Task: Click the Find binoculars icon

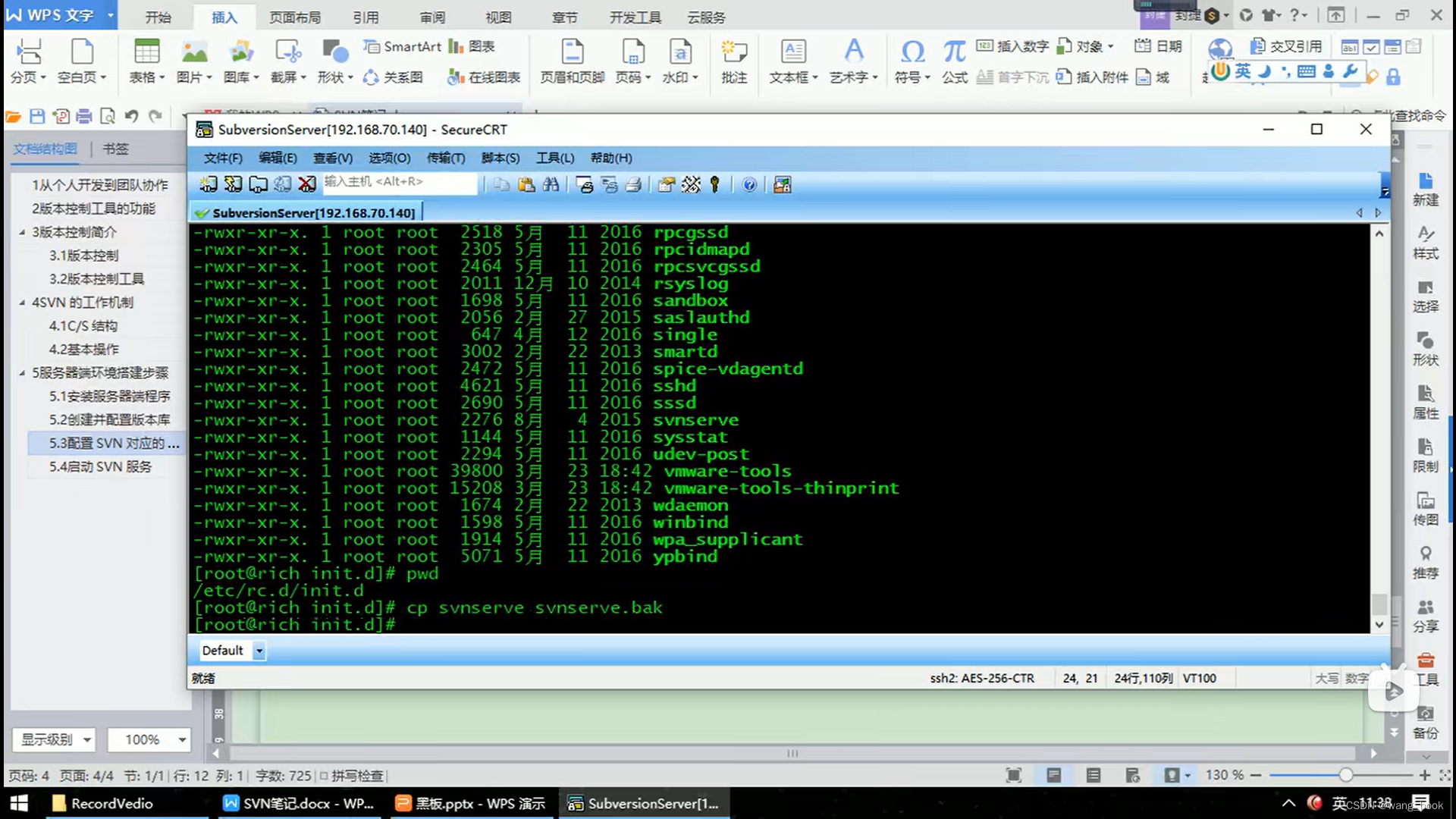Action: pos(551,184)
